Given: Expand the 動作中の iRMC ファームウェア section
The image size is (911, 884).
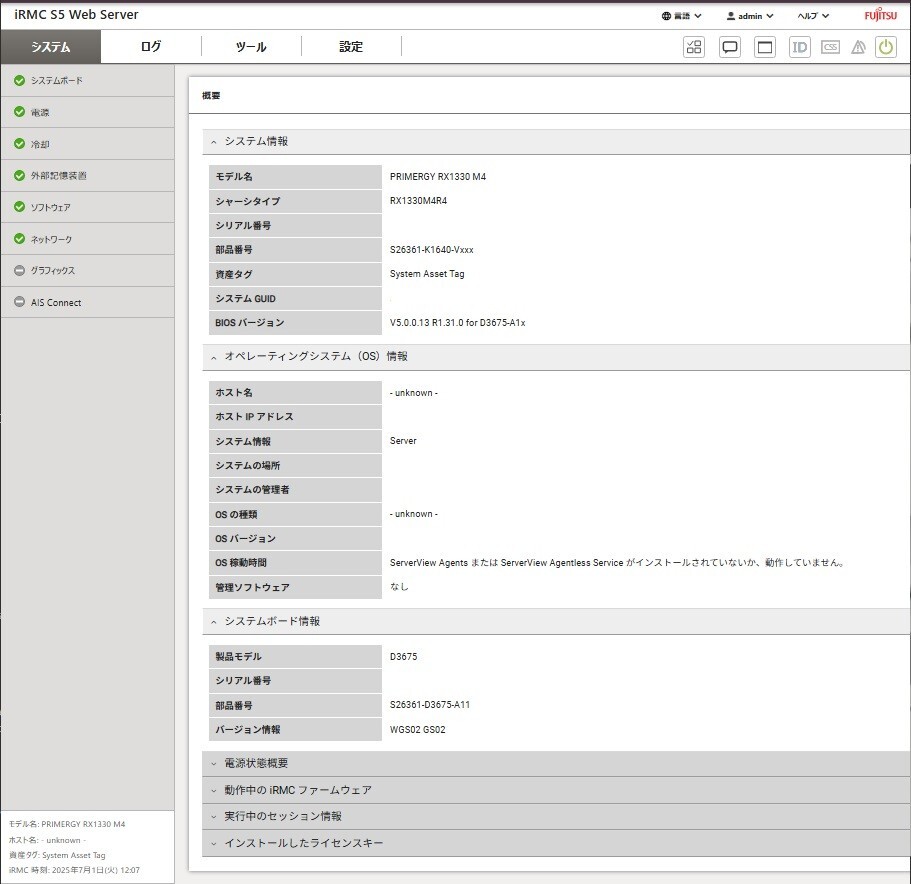Looking at the screenshot, I should 556,790.
